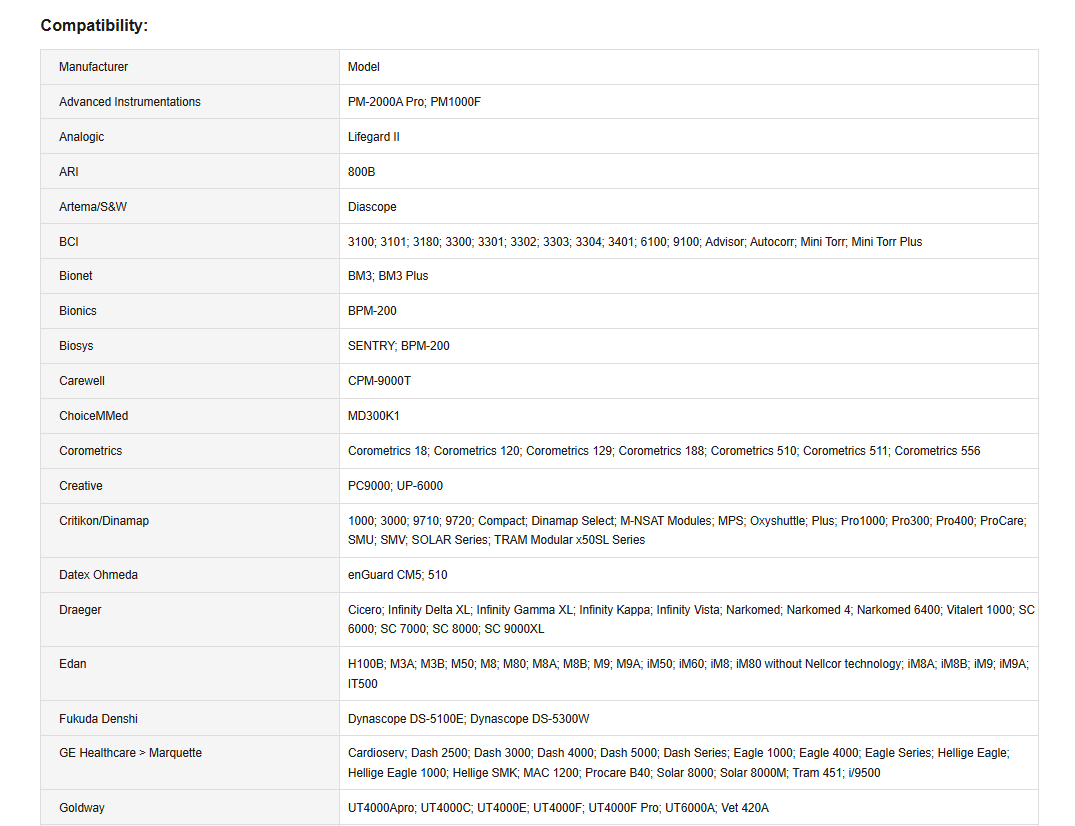1075x826 pixels.
Task: Select the GE Healthcare > Marquette cell
Action: 130,753
